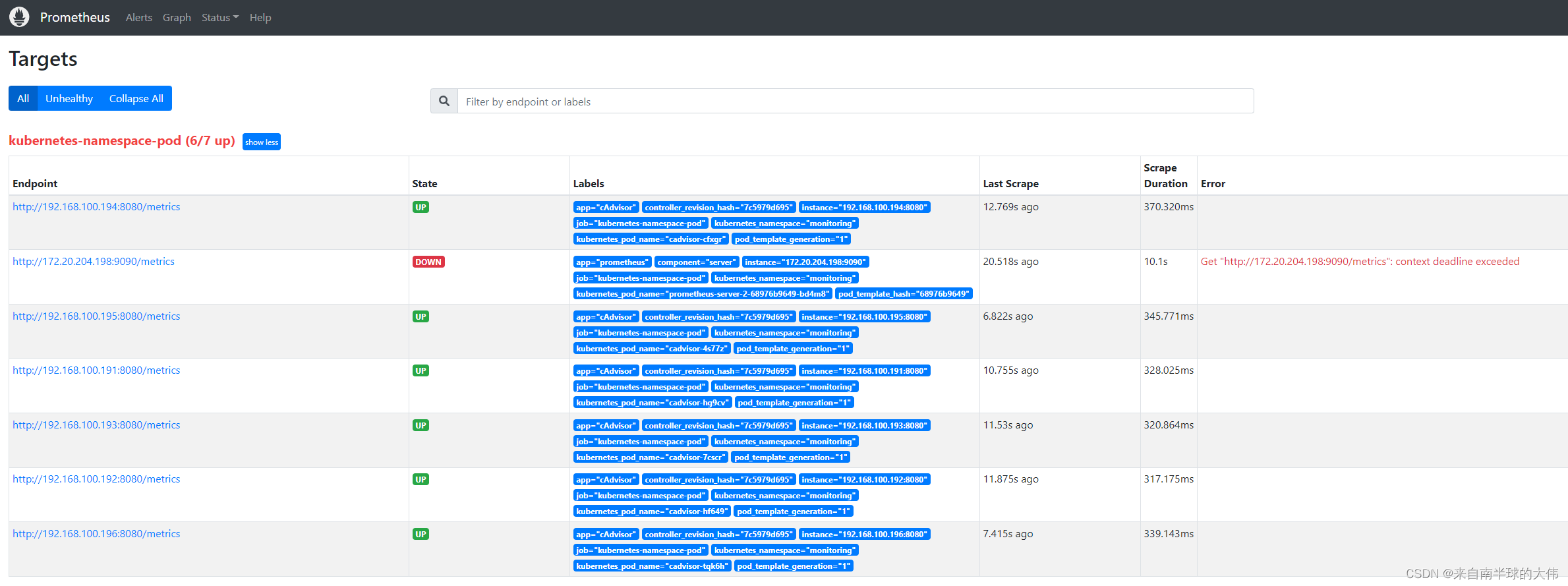
Task: Click UP badge for 192.168.100.191 row
Action: click(421, 370)
